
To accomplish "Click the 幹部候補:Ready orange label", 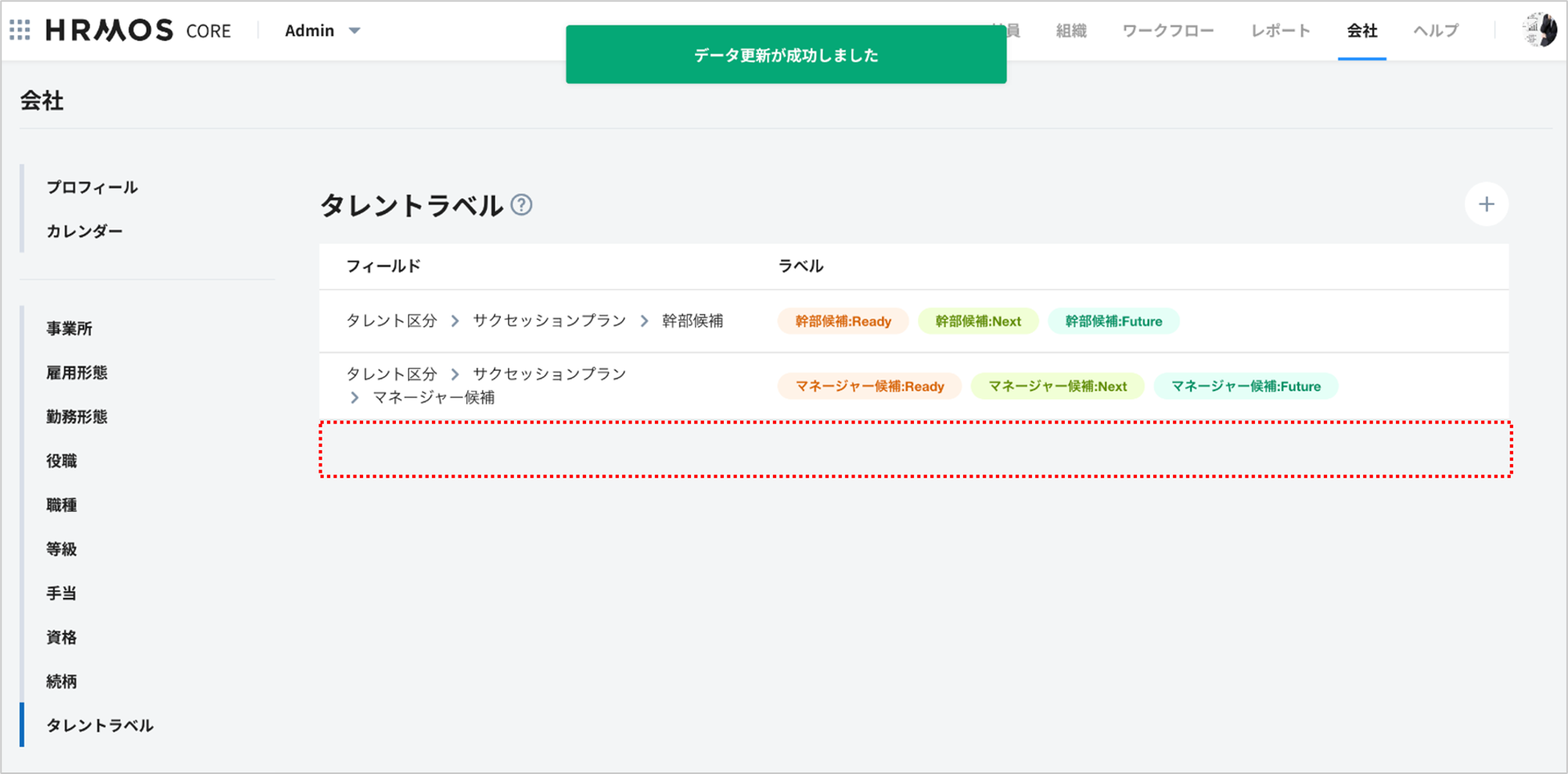I will (843, 321).
